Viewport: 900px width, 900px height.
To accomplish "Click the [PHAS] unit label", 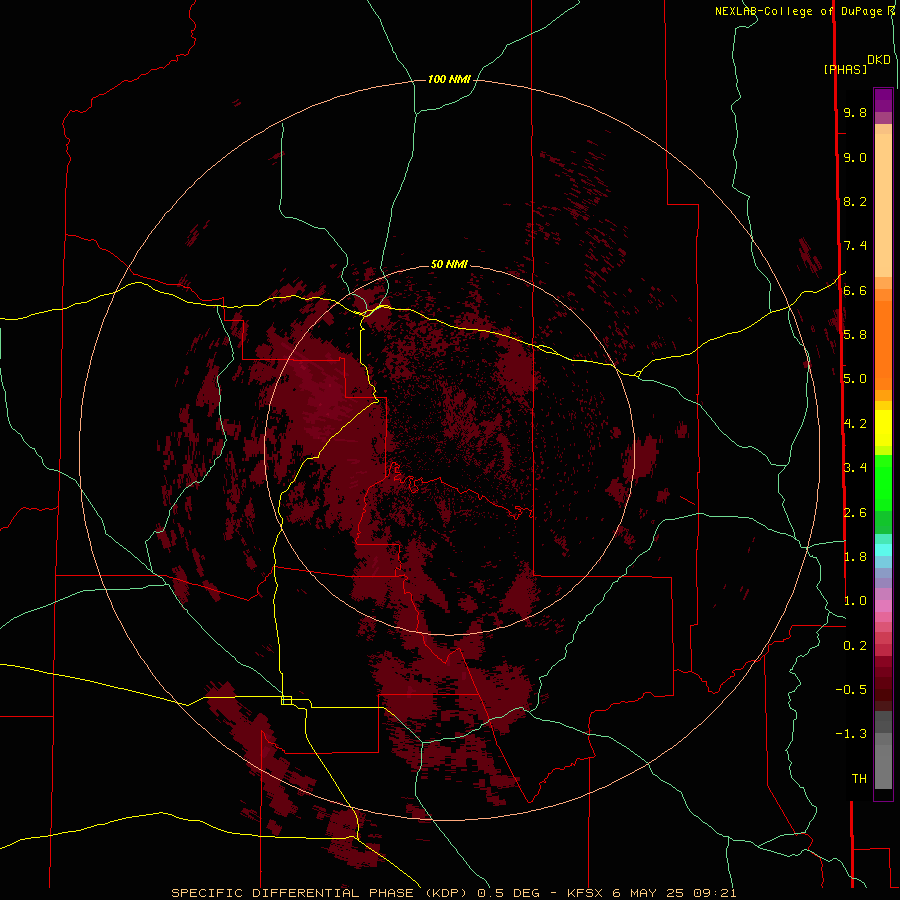I will tap(845, 69).
